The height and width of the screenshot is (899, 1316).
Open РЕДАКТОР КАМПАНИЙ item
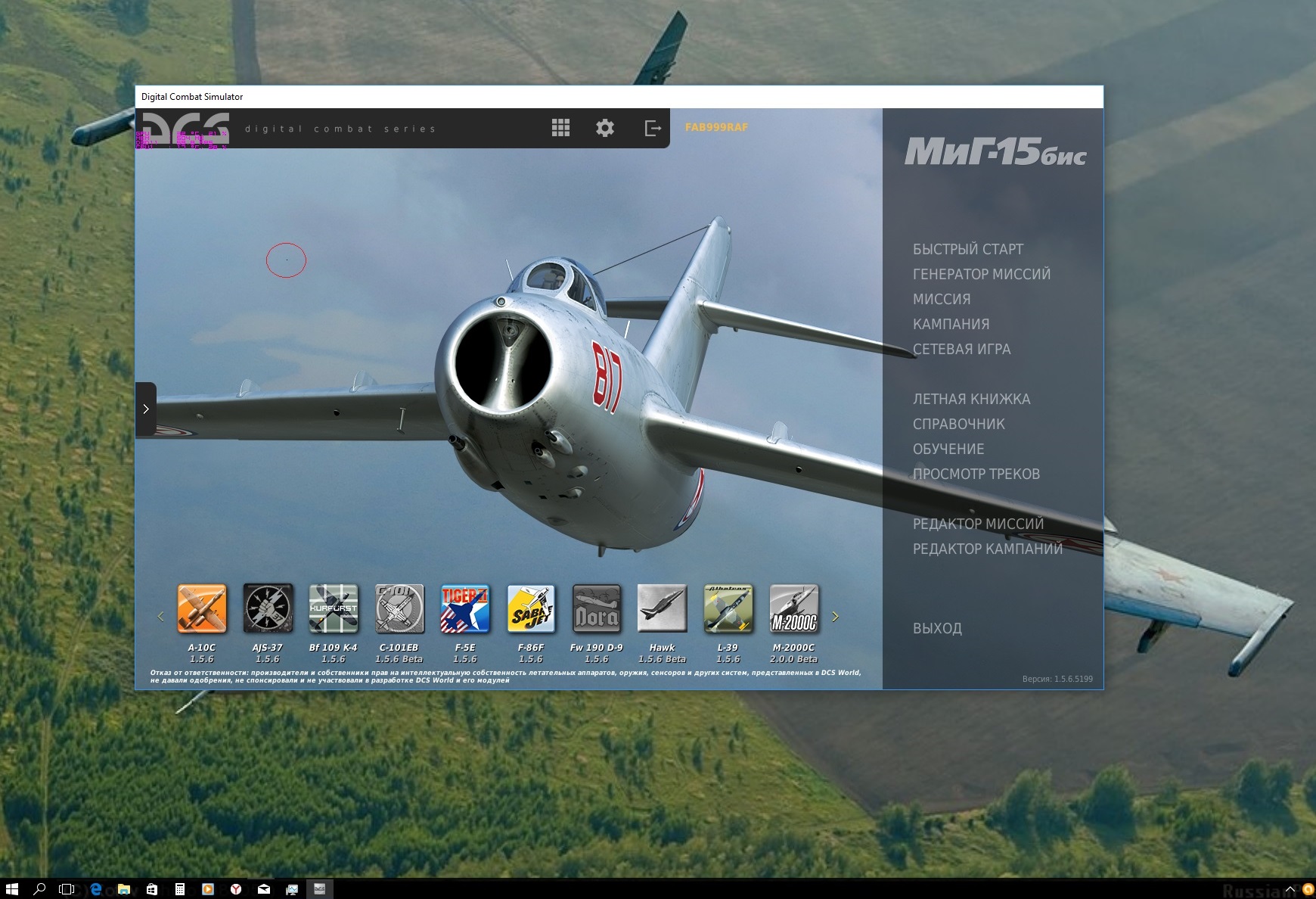pos(988,549)
